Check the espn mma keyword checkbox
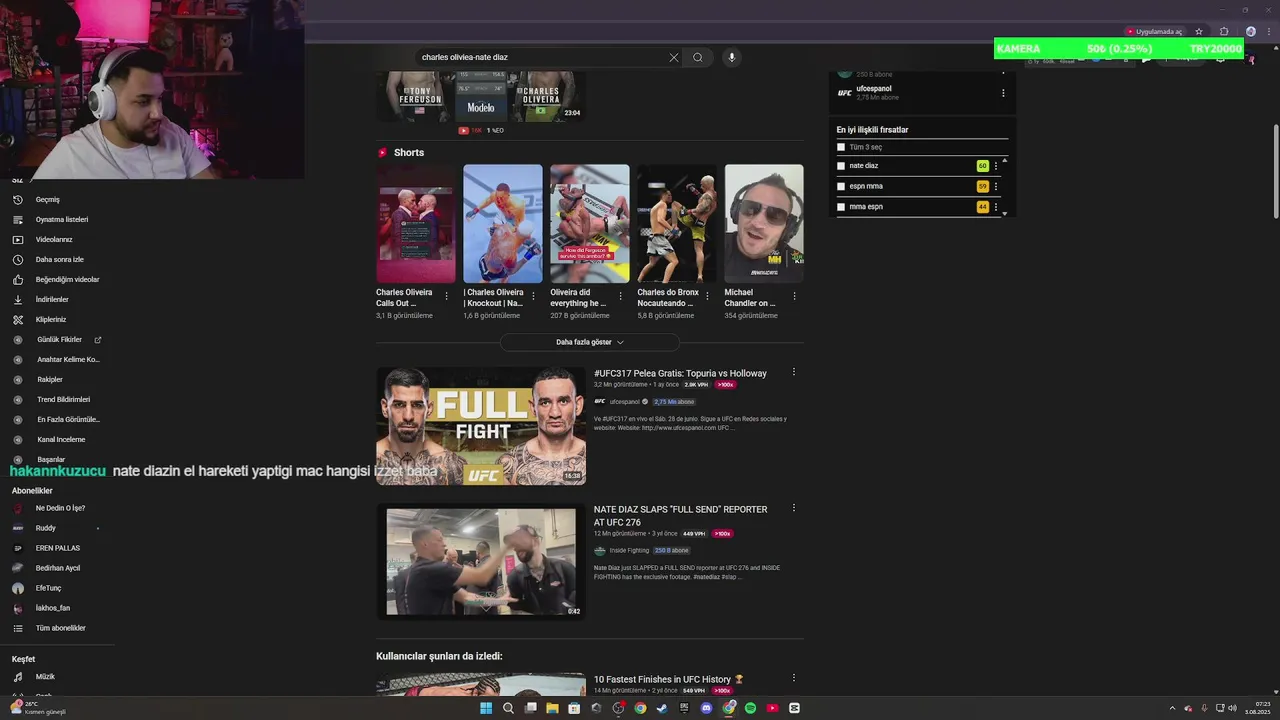The width and height of the screenshot is (1280, 720). (x=841, y=186)
